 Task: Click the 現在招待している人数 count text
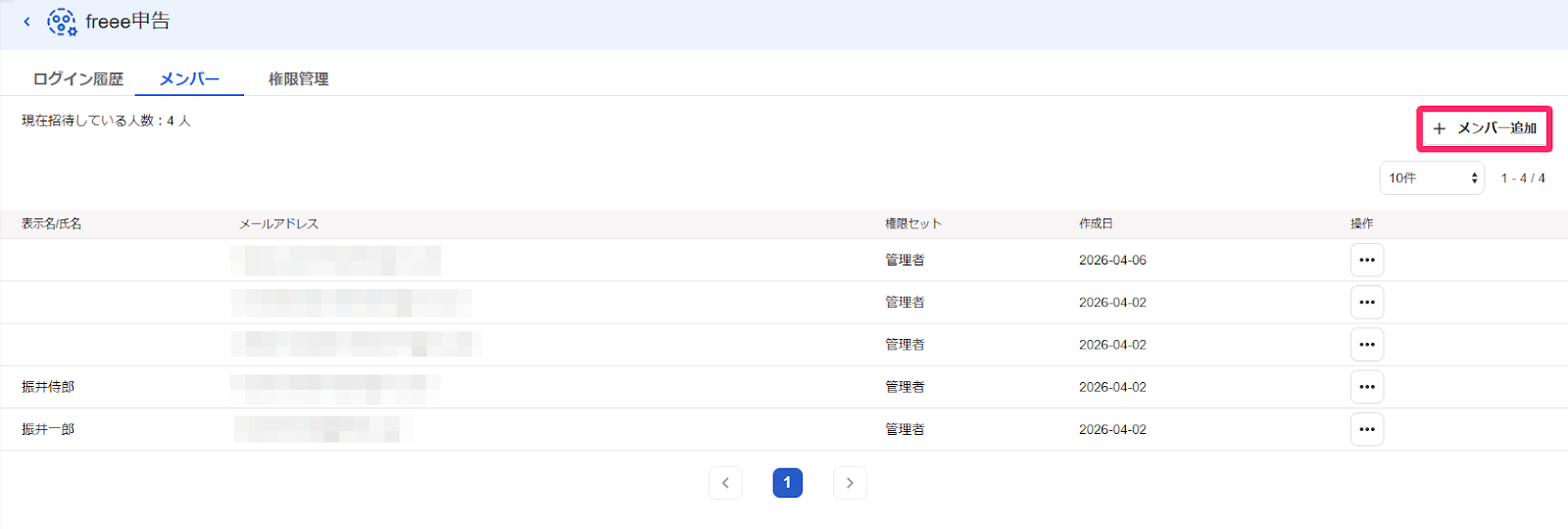(x=106, y=120)
